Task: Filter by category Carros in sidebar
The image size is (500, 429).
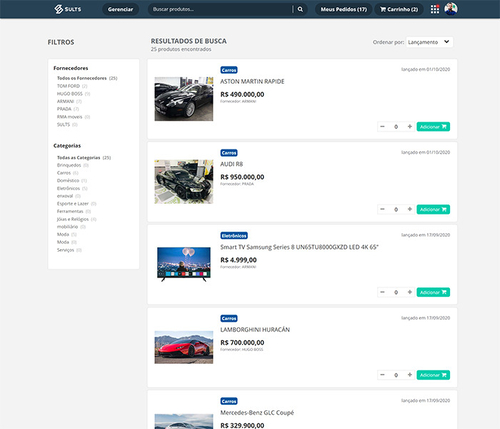Action: tap(68, 173)
